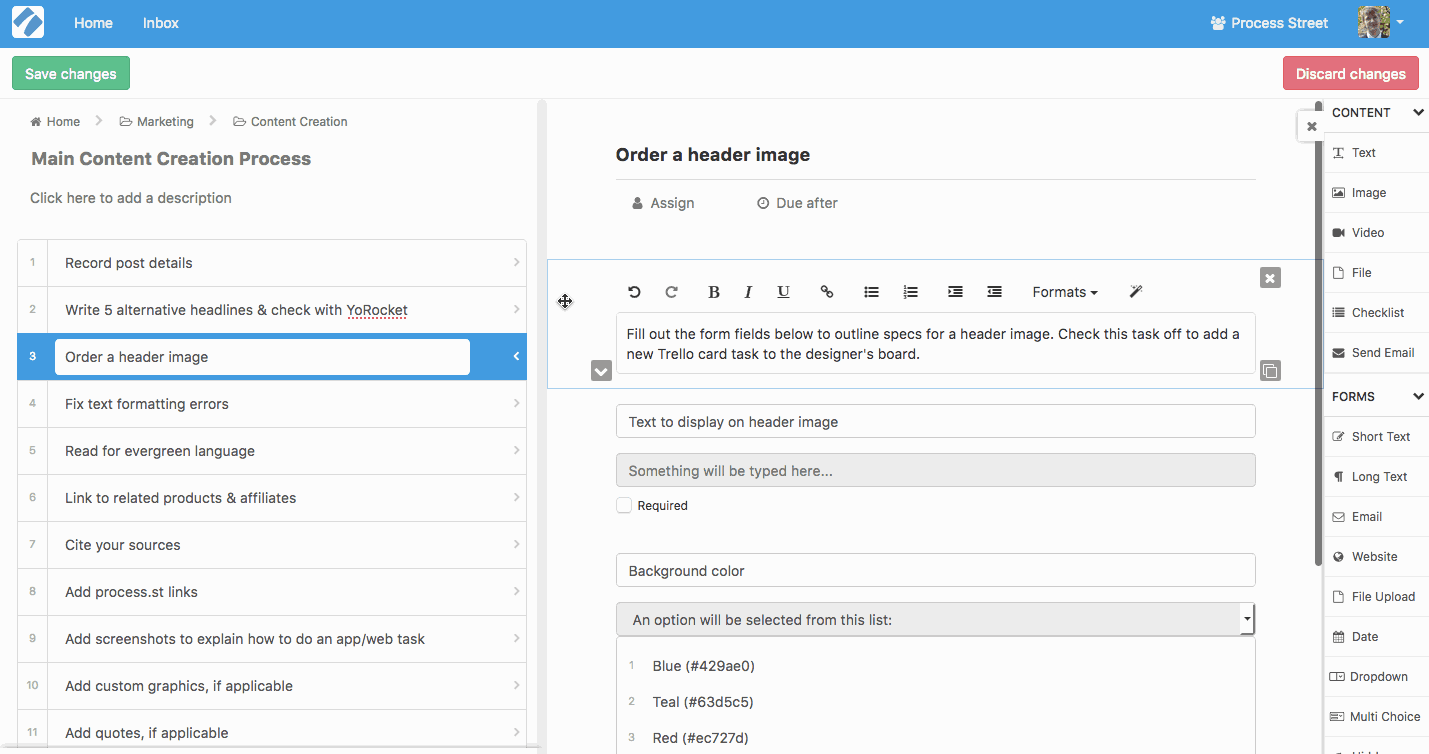
Task: Open the Inbox page
Action: point(160,23)
